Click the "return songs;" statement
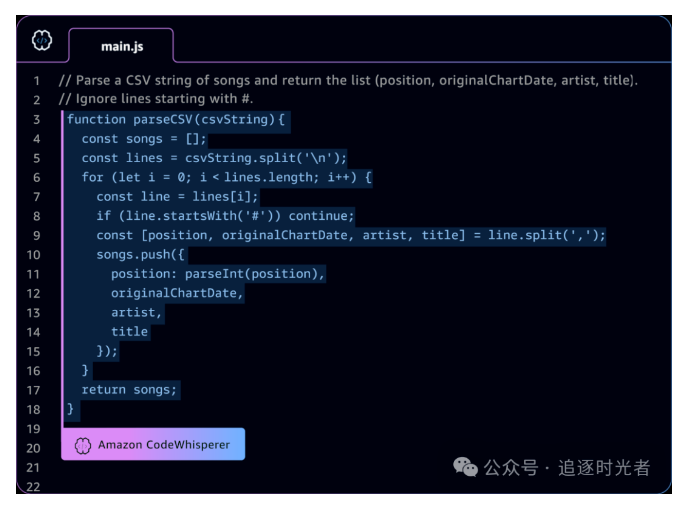Image resolution: width=691 pixels, height=505 pixels. coord(129,389)
